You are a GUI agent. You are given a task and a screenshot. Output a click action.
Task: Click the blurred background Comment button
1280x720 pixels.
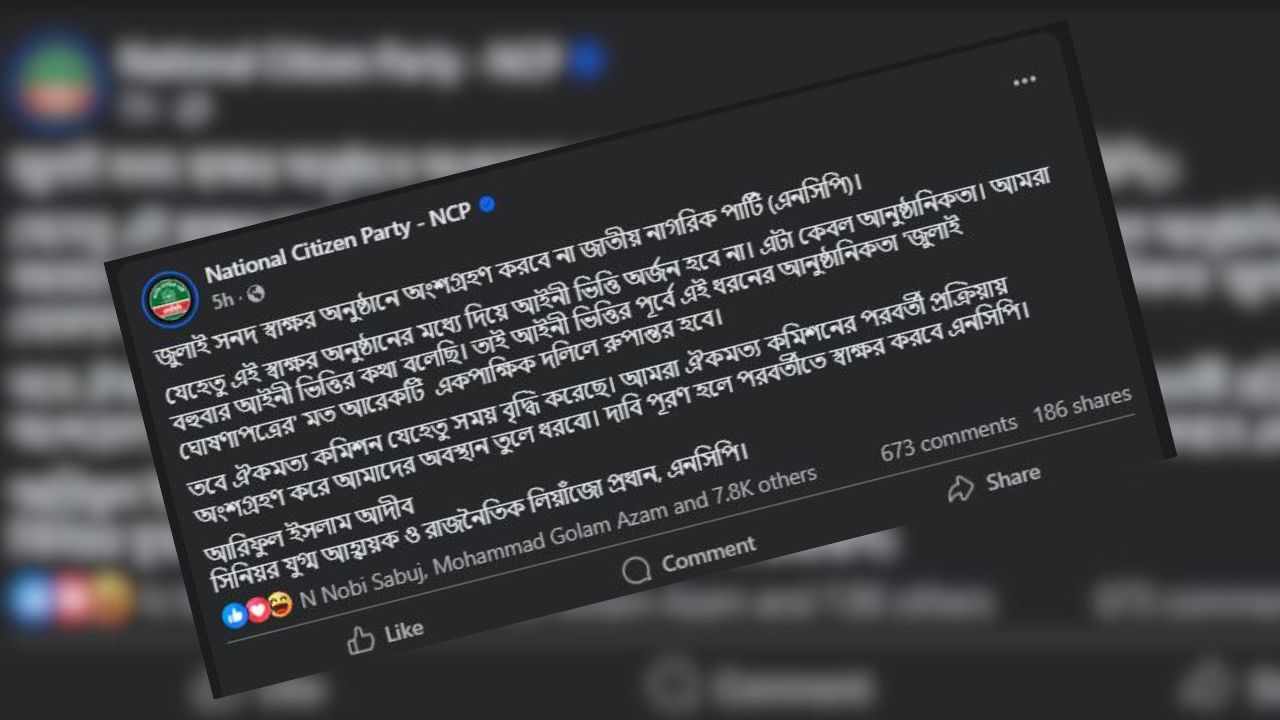point(760,687)
